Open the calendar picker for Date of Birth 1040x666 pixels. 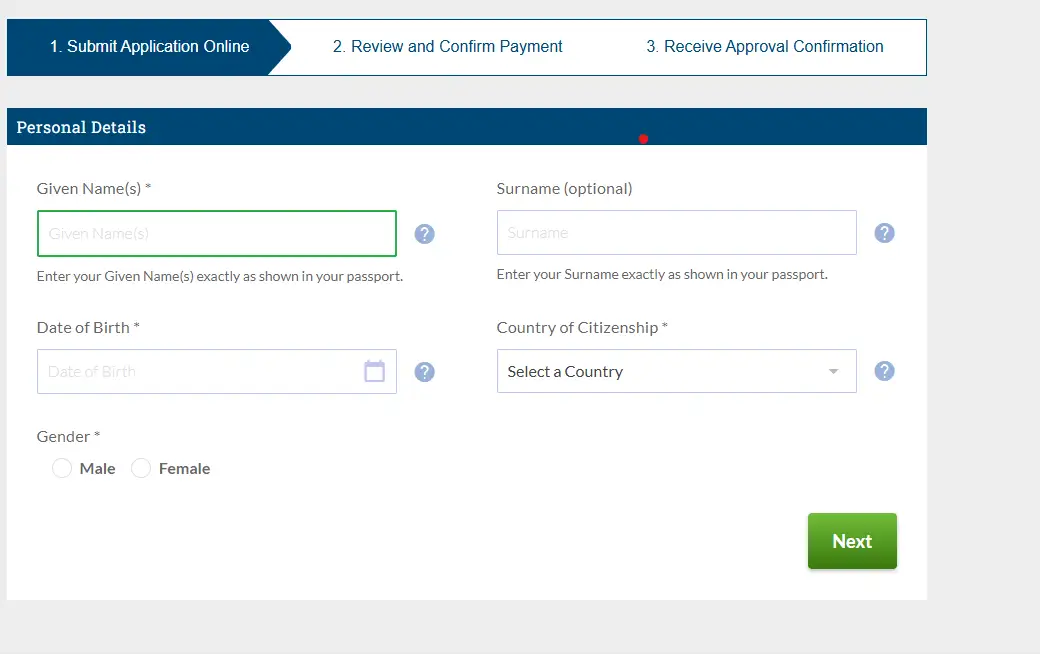click(x=374, y=371)
